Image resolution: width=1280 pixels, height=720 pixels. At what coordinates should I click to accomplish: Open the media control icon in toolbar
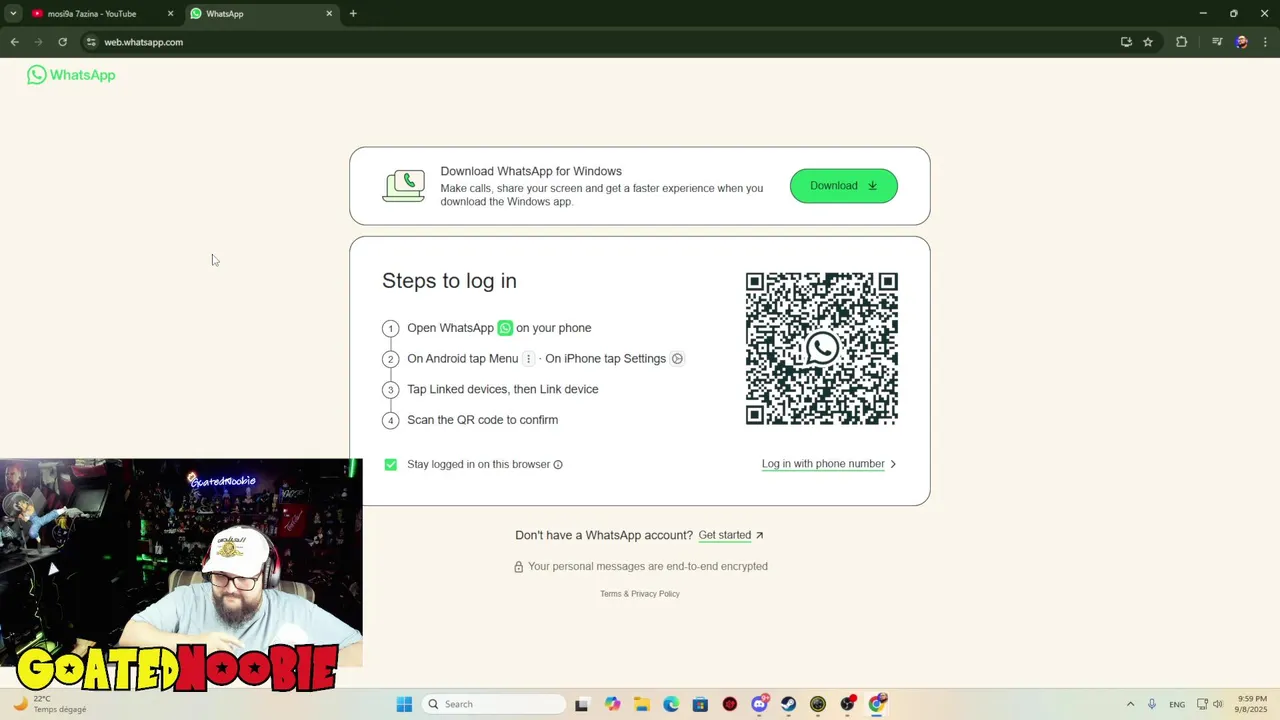[1217, 42]
